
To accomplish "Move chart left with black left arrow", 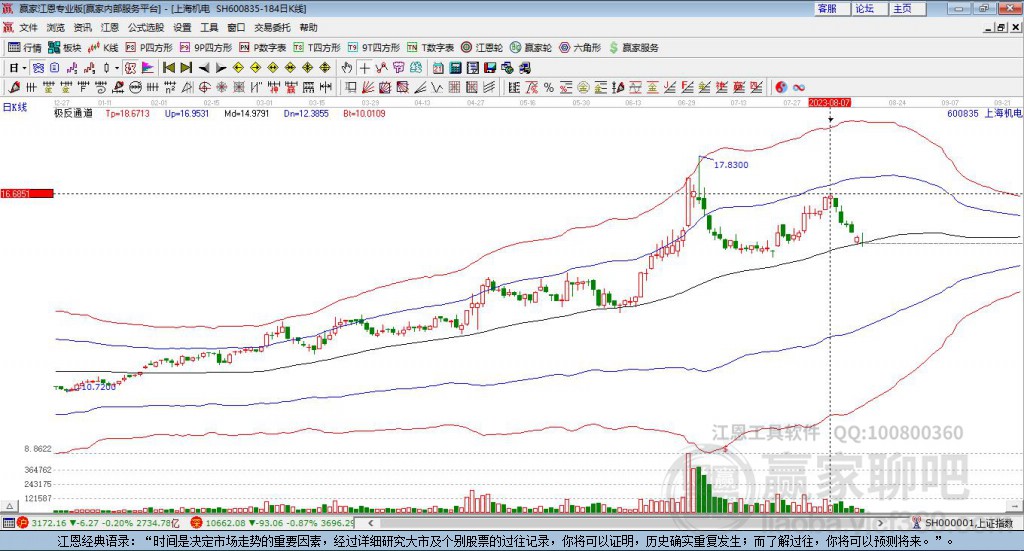I will pyautogui.click(x=204, y=68).
